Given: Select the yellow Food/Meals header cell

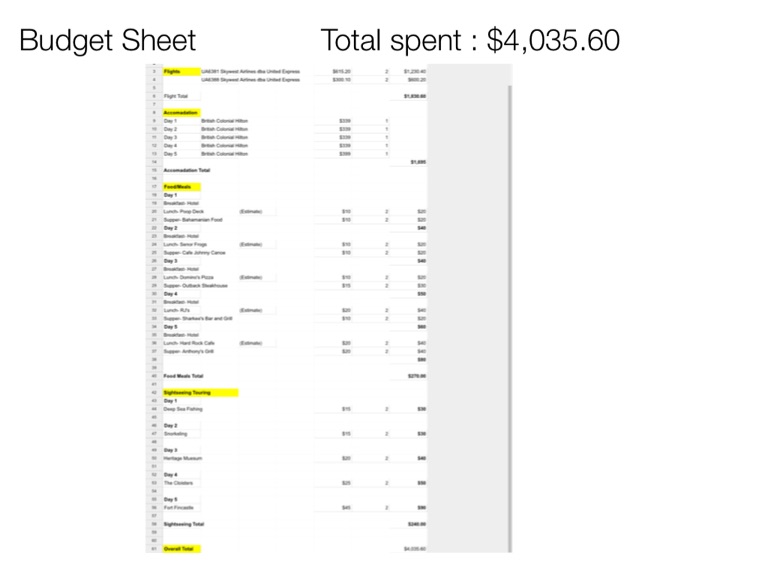Looking at the screenshot, I should click(178, 187).
